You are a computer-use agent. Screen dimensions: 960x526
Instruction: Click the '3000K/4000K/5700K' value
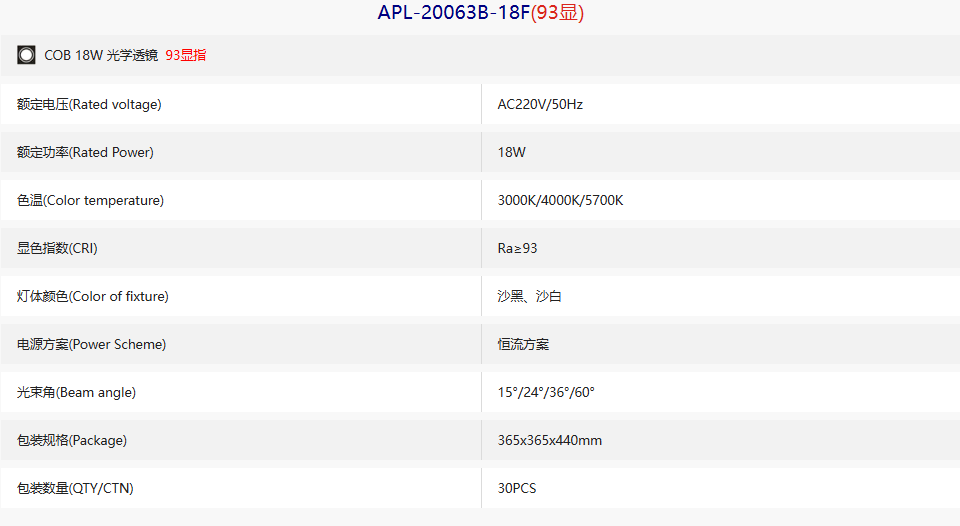[560, 200]
